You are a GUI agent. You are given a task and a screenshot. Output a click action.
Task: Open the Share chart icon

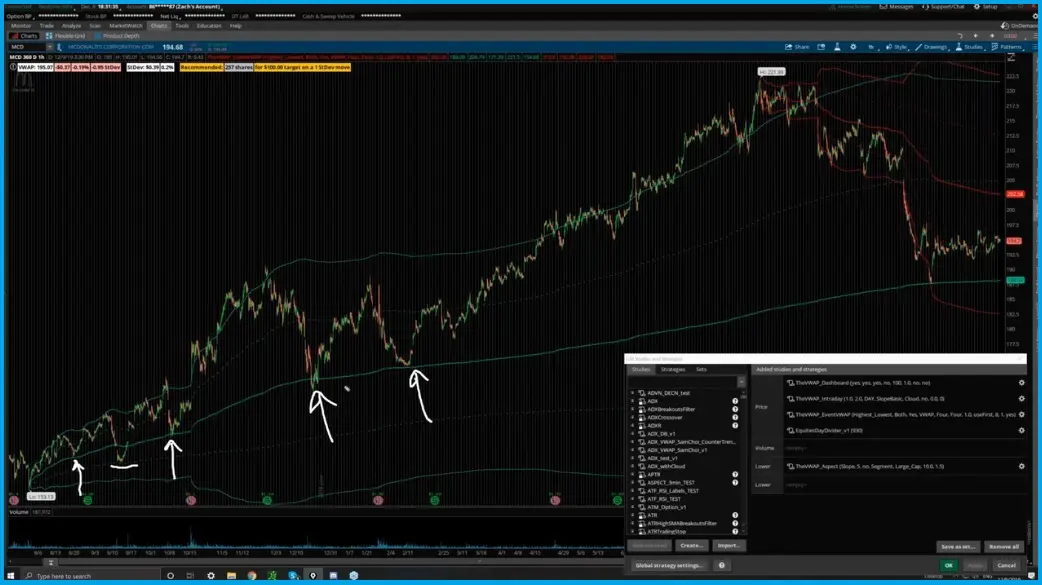(790, 47)
